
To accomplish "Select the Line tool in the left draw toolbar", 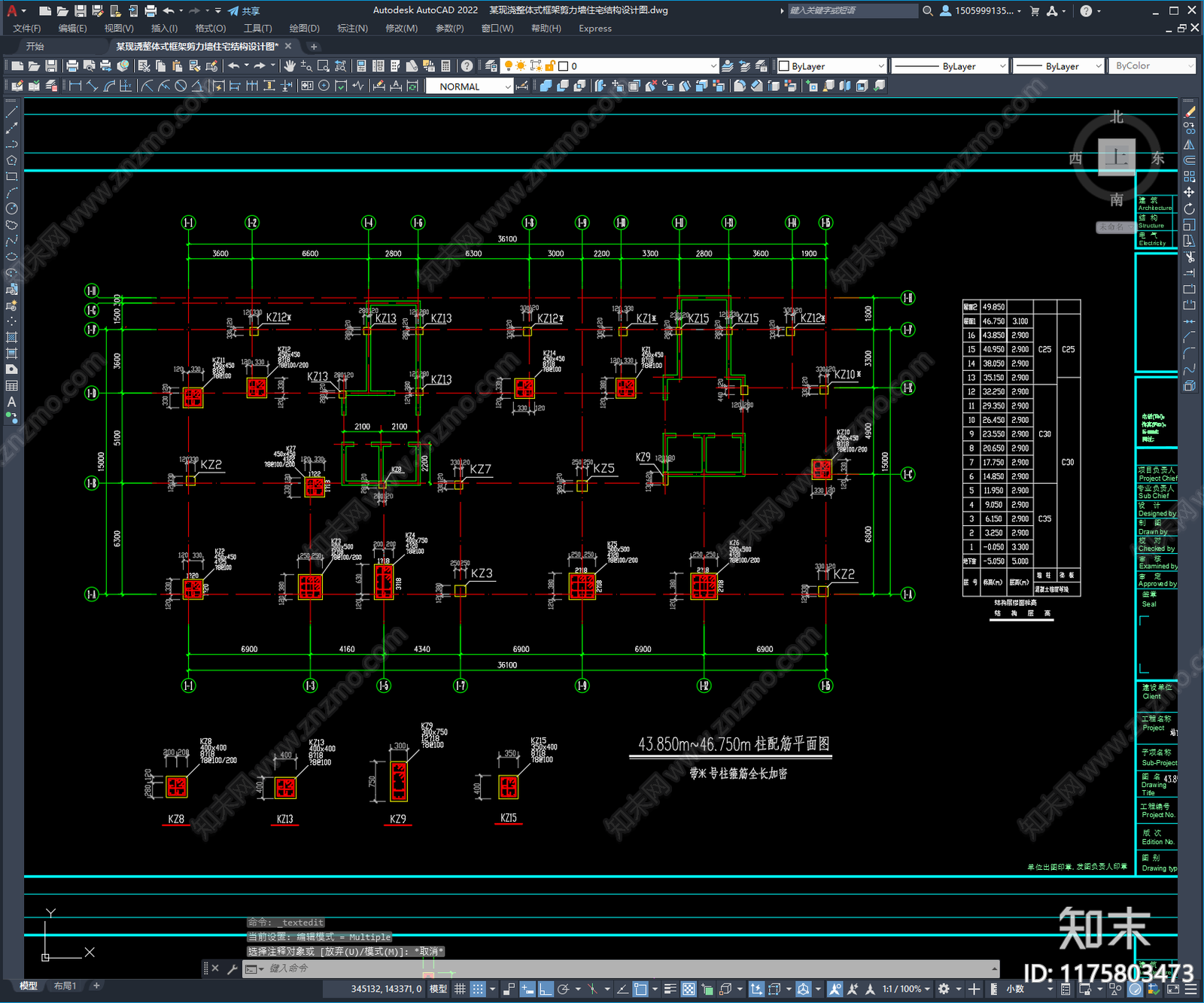I will (x=11, y=111).
